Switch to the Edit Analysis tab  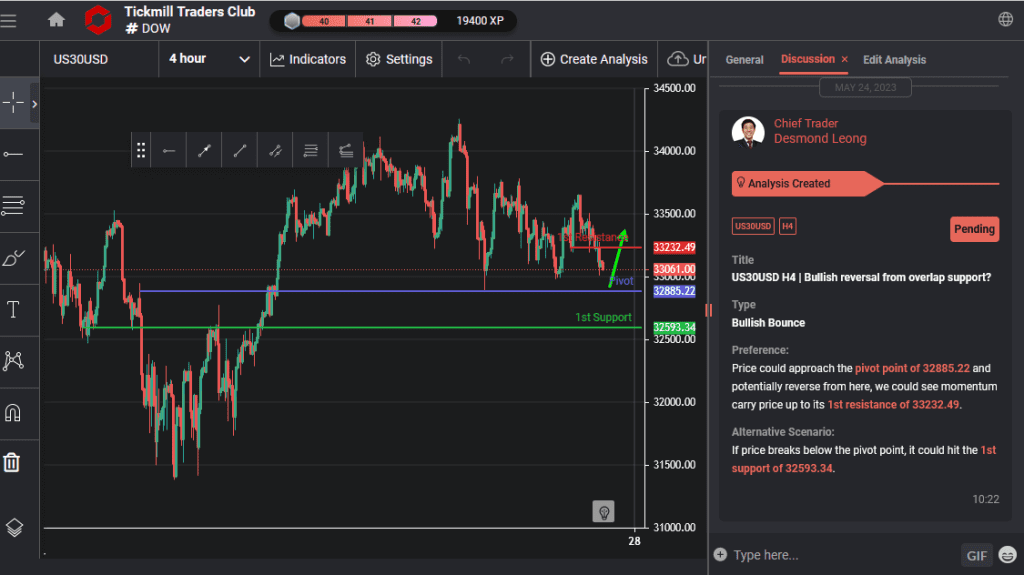click(894, 59)
